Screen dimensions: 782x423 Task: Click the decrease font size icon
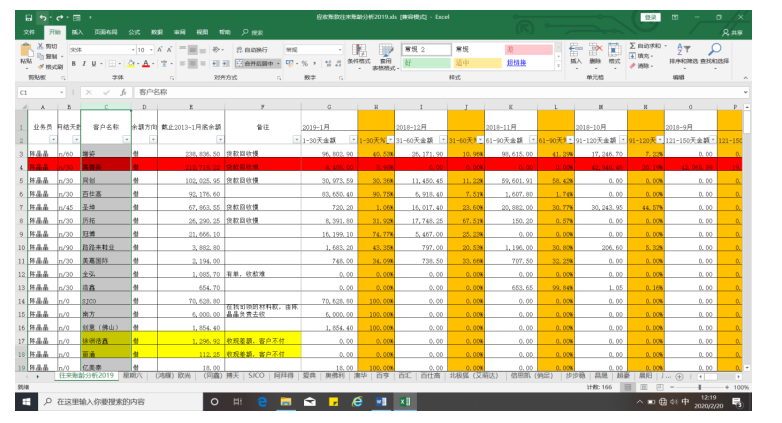170,50
